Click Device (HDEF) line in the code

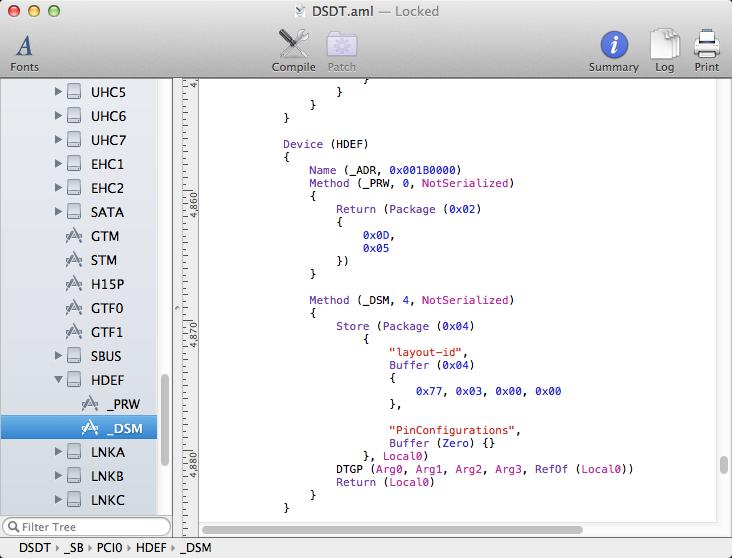(x=326, y=144)
